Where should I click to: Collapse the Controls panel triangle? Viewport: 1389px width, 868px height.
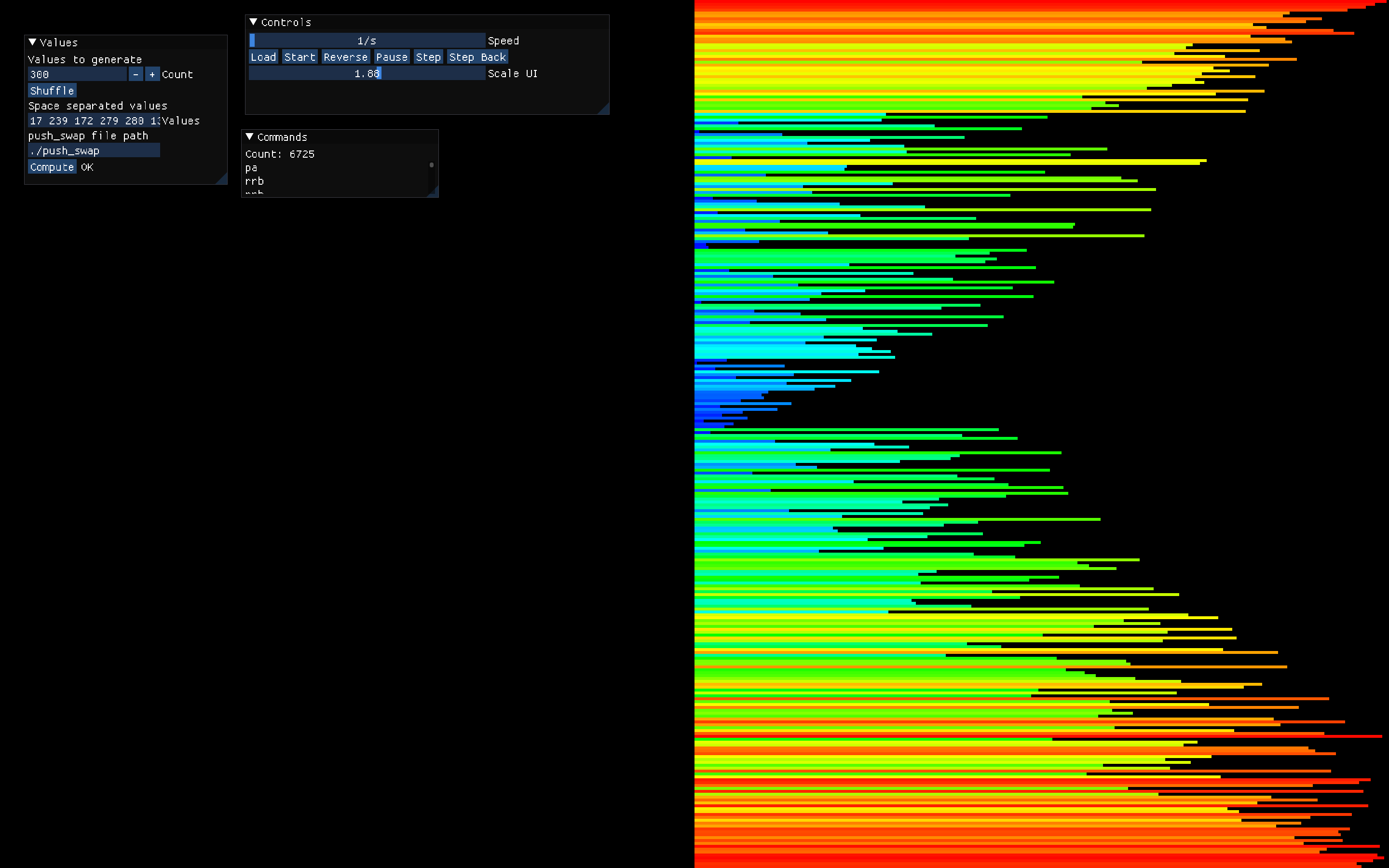[253, 22]
